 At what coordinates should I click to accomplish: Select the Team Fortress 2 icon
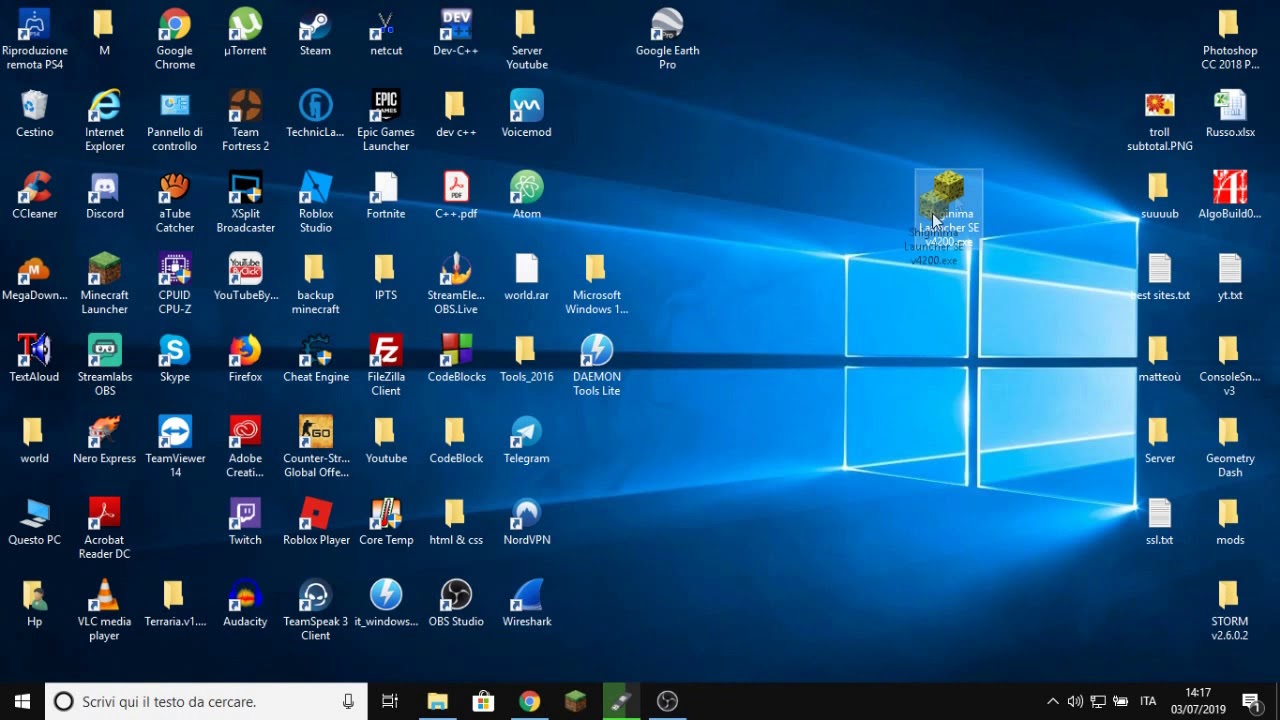tap(245, 121)
